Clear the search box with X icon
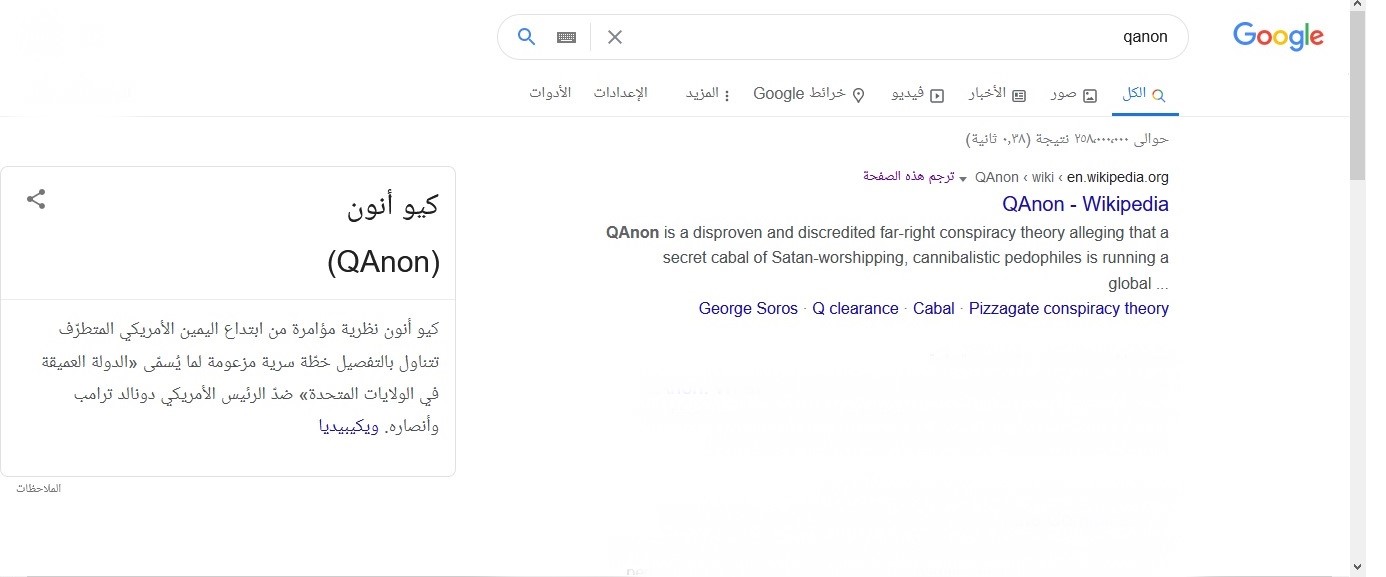The image size is (1386, 577). pos(615,37)
